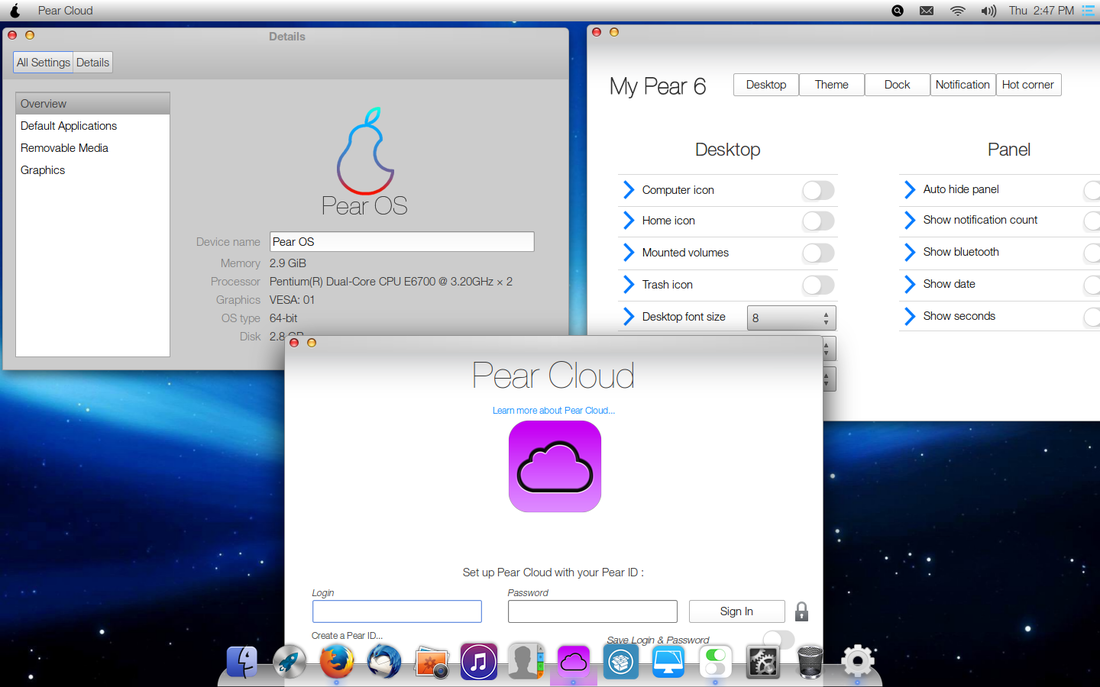
Task: Open the dark gears system dock icon
Action: pos(763,661)
